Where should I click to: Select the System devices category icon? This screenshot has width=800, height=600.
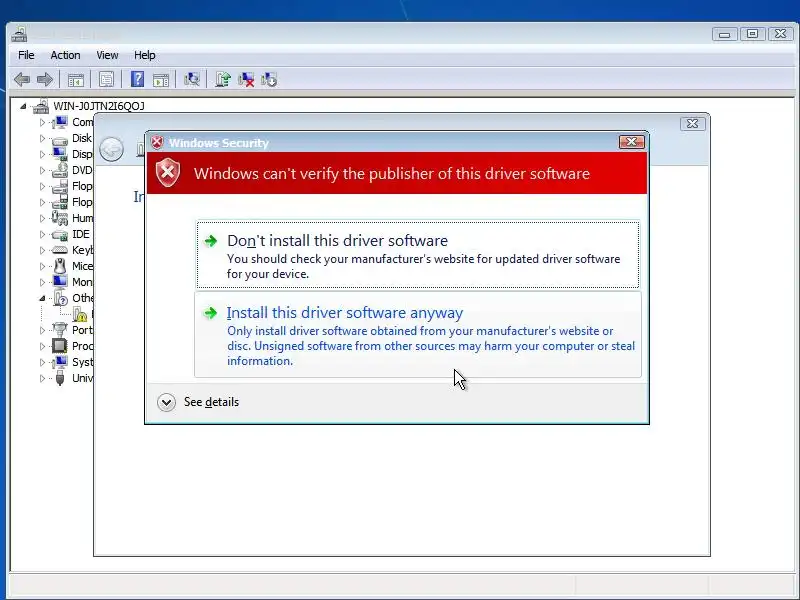(x=60, y=362)
